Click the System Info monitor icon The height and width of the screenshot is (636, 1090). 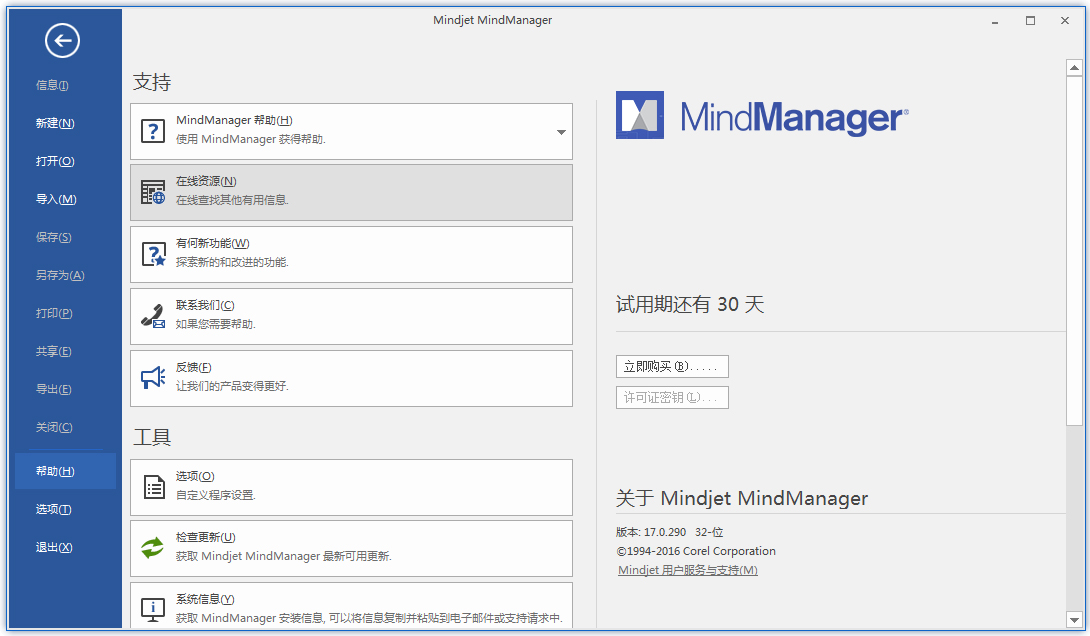(153, 610)
